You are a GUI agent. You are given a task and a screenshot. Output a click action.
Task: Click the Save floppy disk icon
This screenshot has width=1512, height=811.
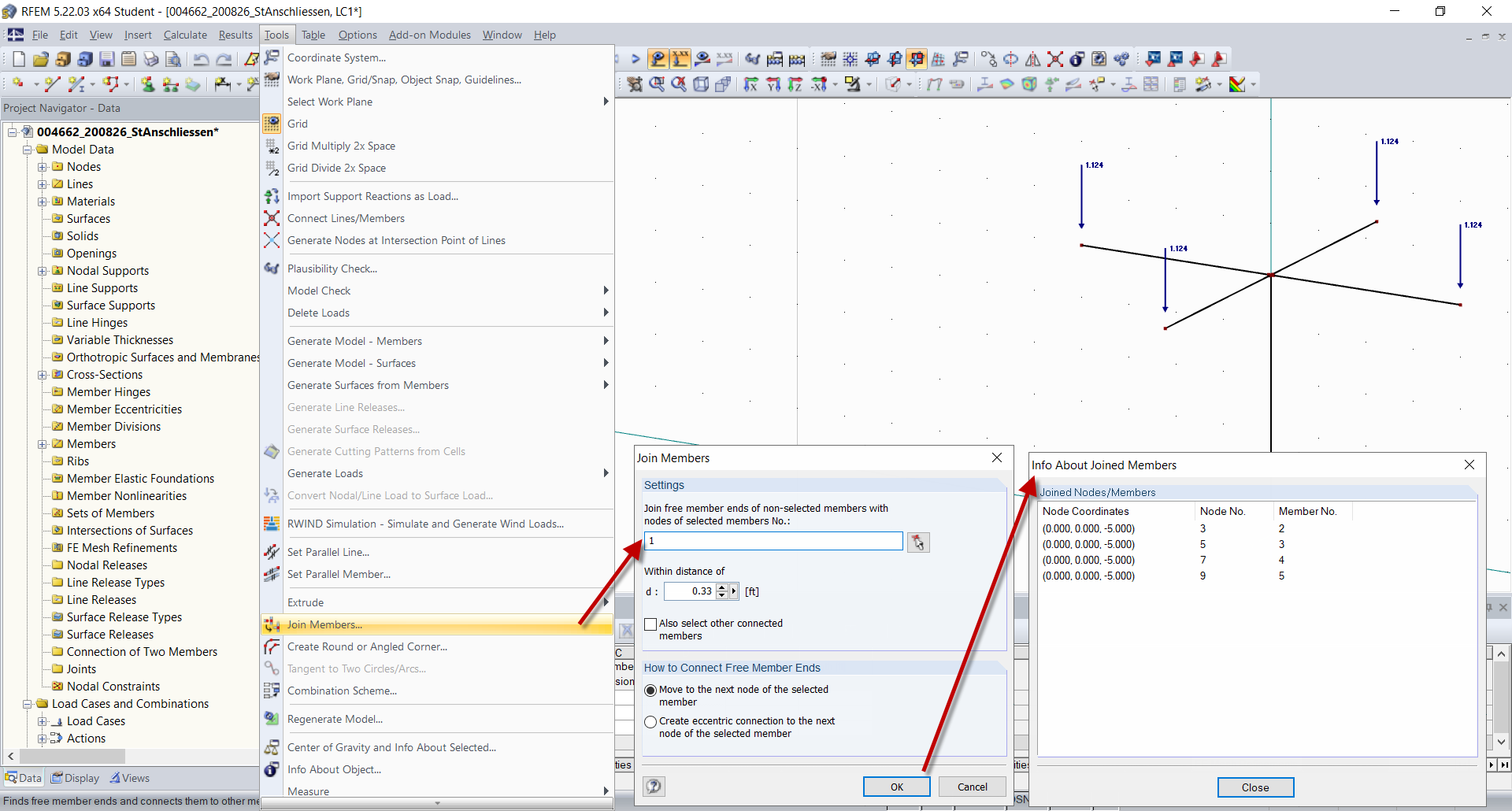point(107,59)
